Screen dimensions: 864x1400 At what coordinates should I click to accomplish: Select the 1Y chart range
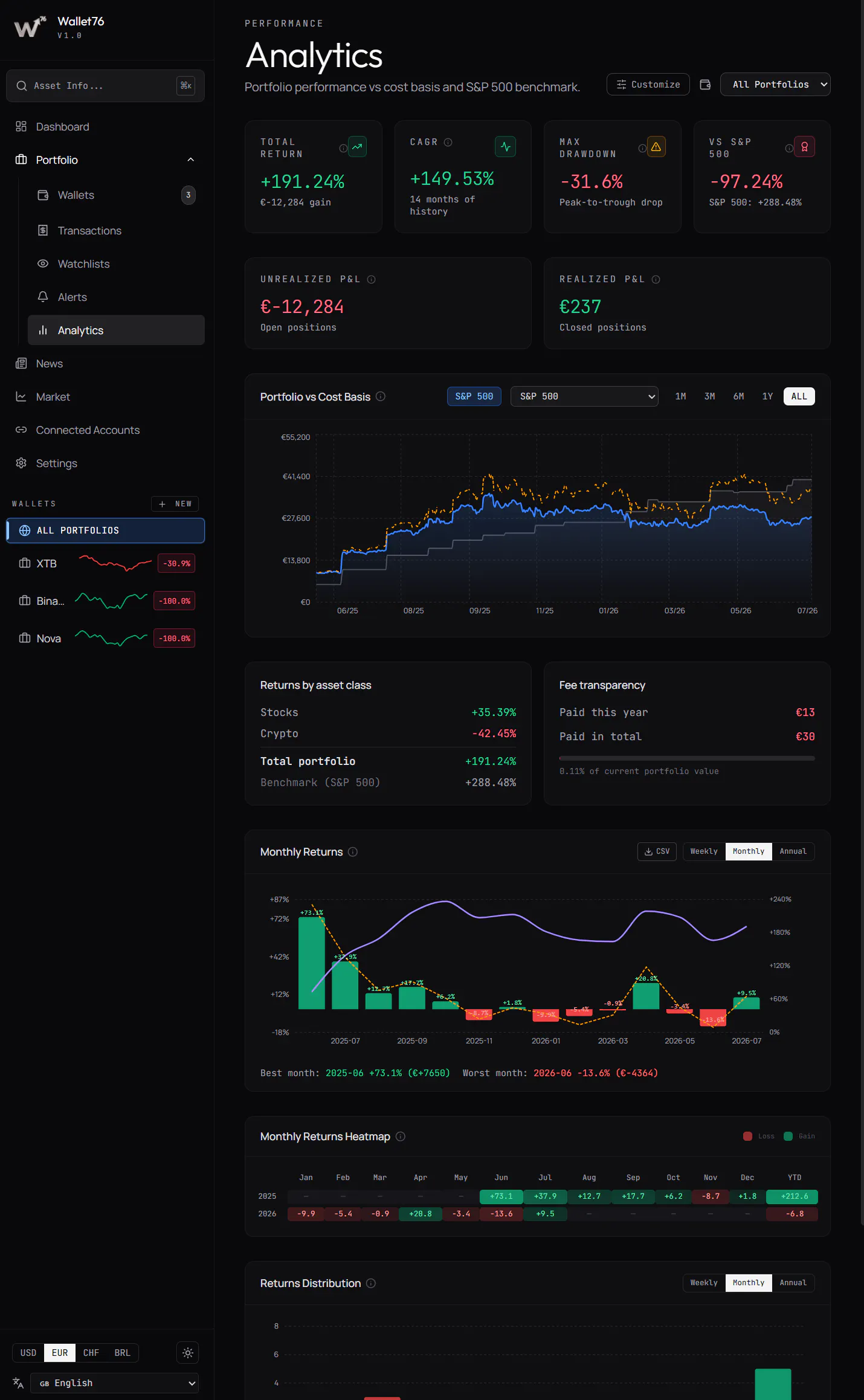[x=767, y=396]
